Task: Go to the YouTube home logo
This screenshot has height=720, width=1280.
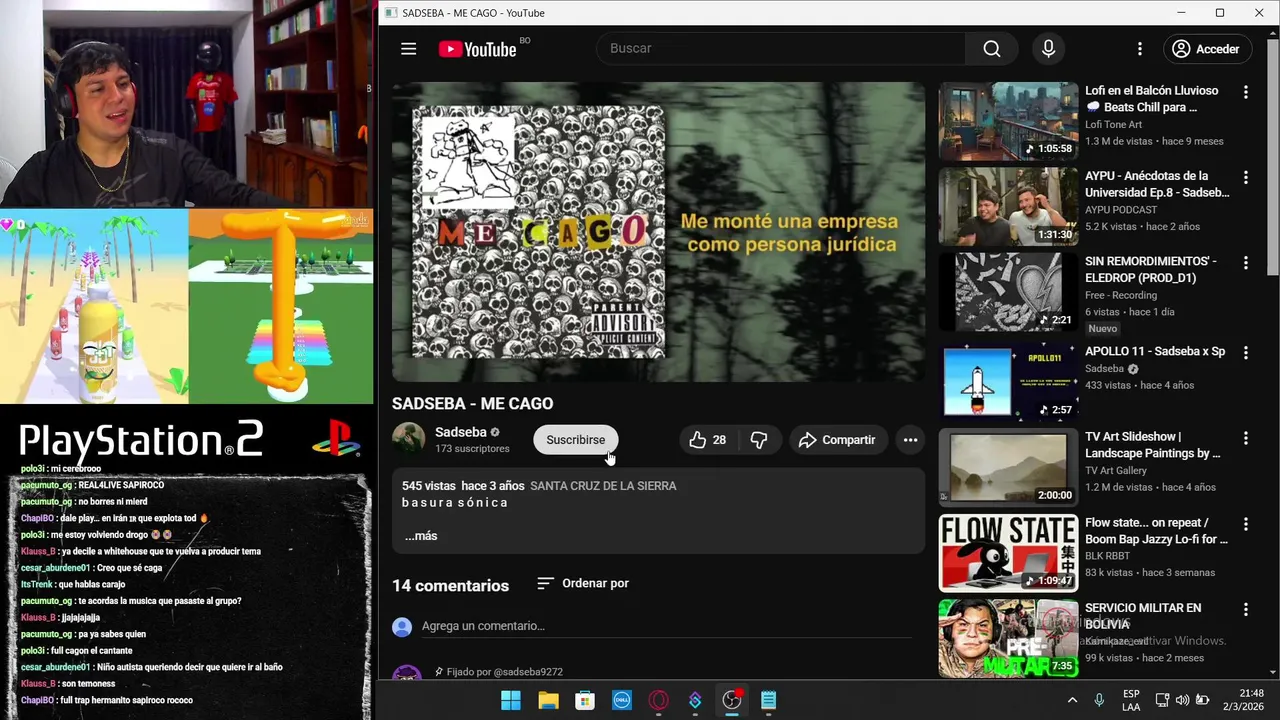Action: click(x=477, y=49)
